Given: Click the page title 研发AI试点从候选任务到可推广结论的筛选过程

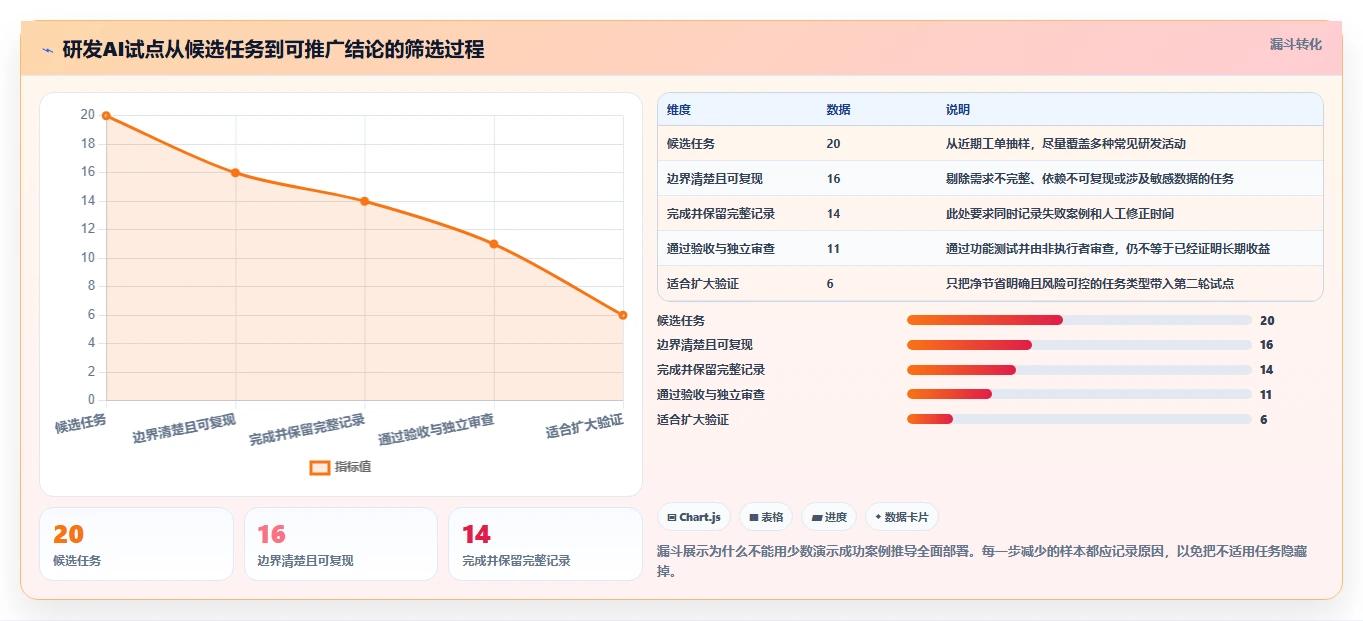Looking at the screenshot, I should coord(273,49).
